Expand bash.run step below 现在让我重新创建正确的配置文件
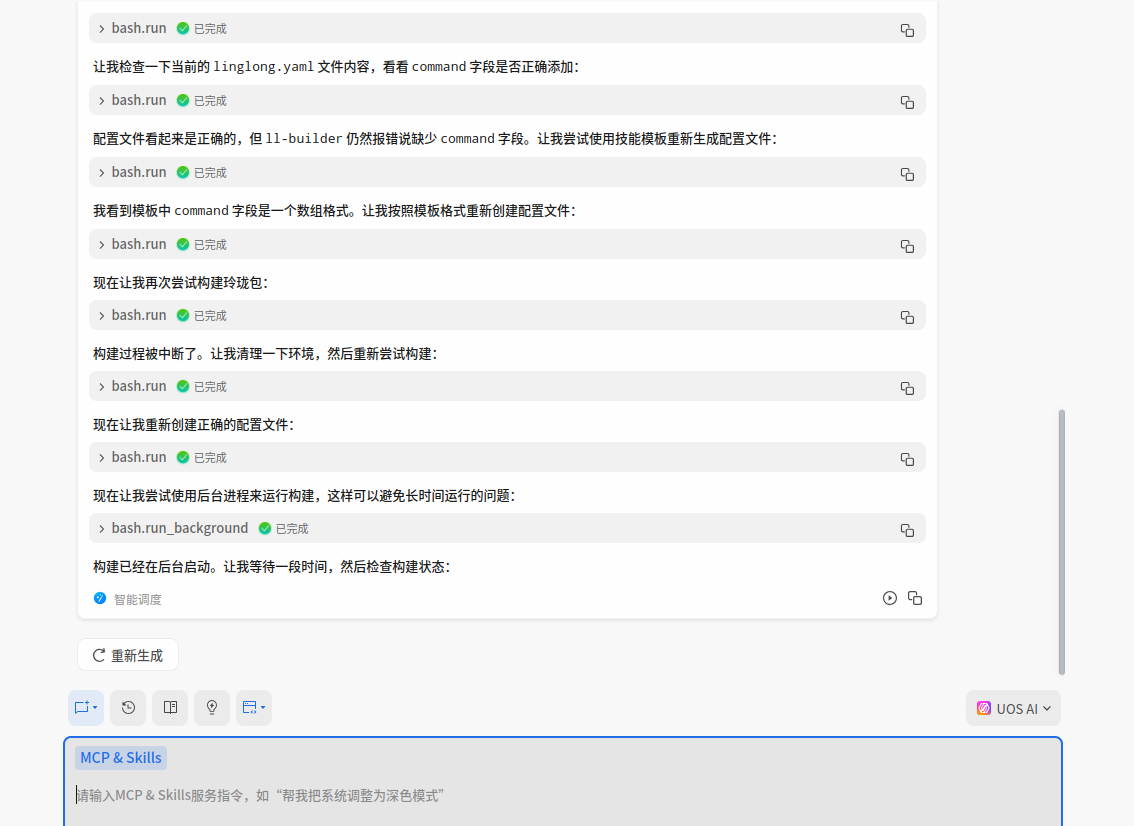 coord(101,457)
